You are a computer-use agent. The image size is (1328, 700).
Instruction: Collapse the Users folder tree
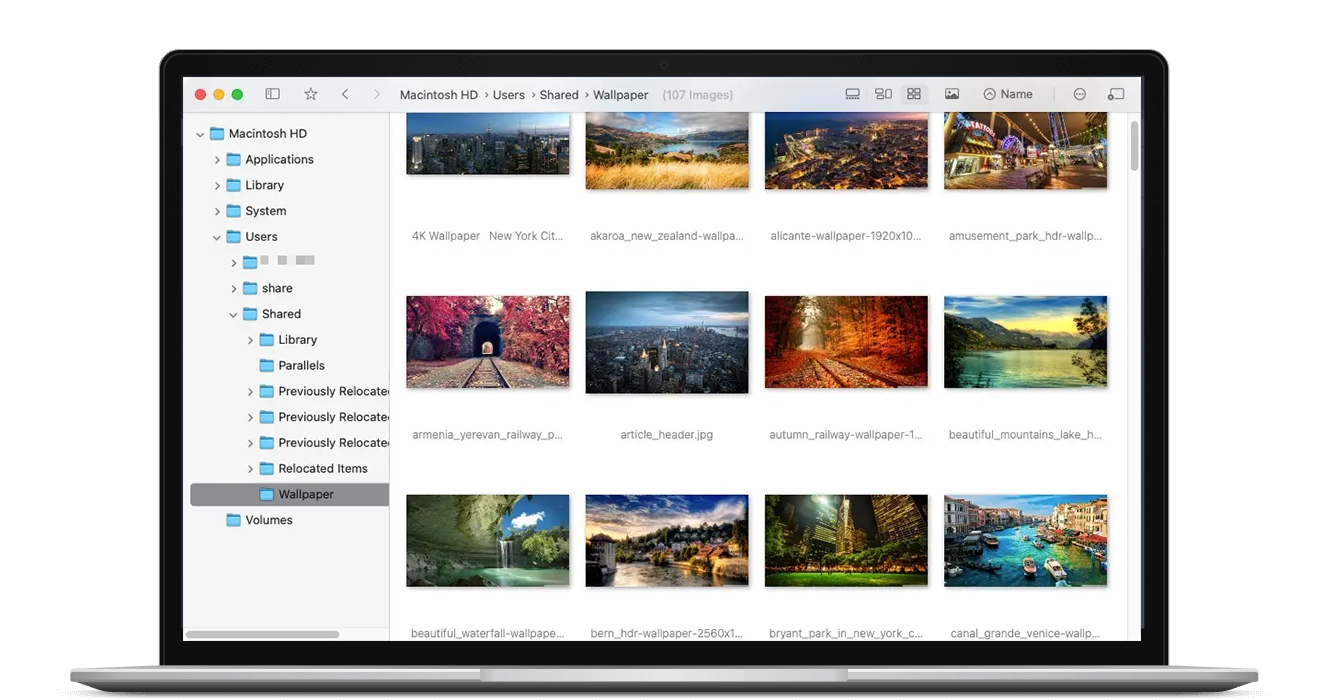[216, 236]
